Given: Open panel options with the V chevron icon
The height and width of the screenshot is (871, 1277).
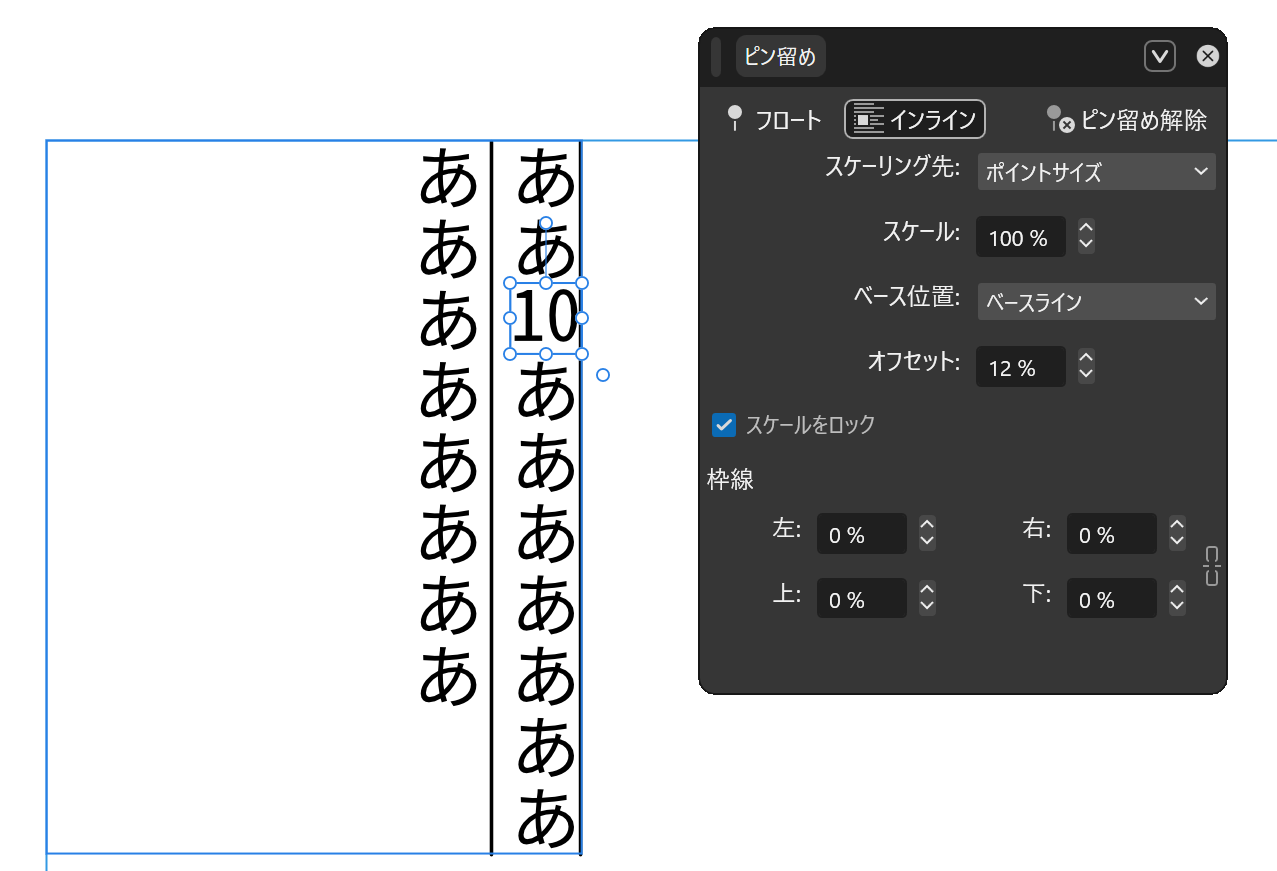Looking at the screenshot, I should (x=1159, y=56).
